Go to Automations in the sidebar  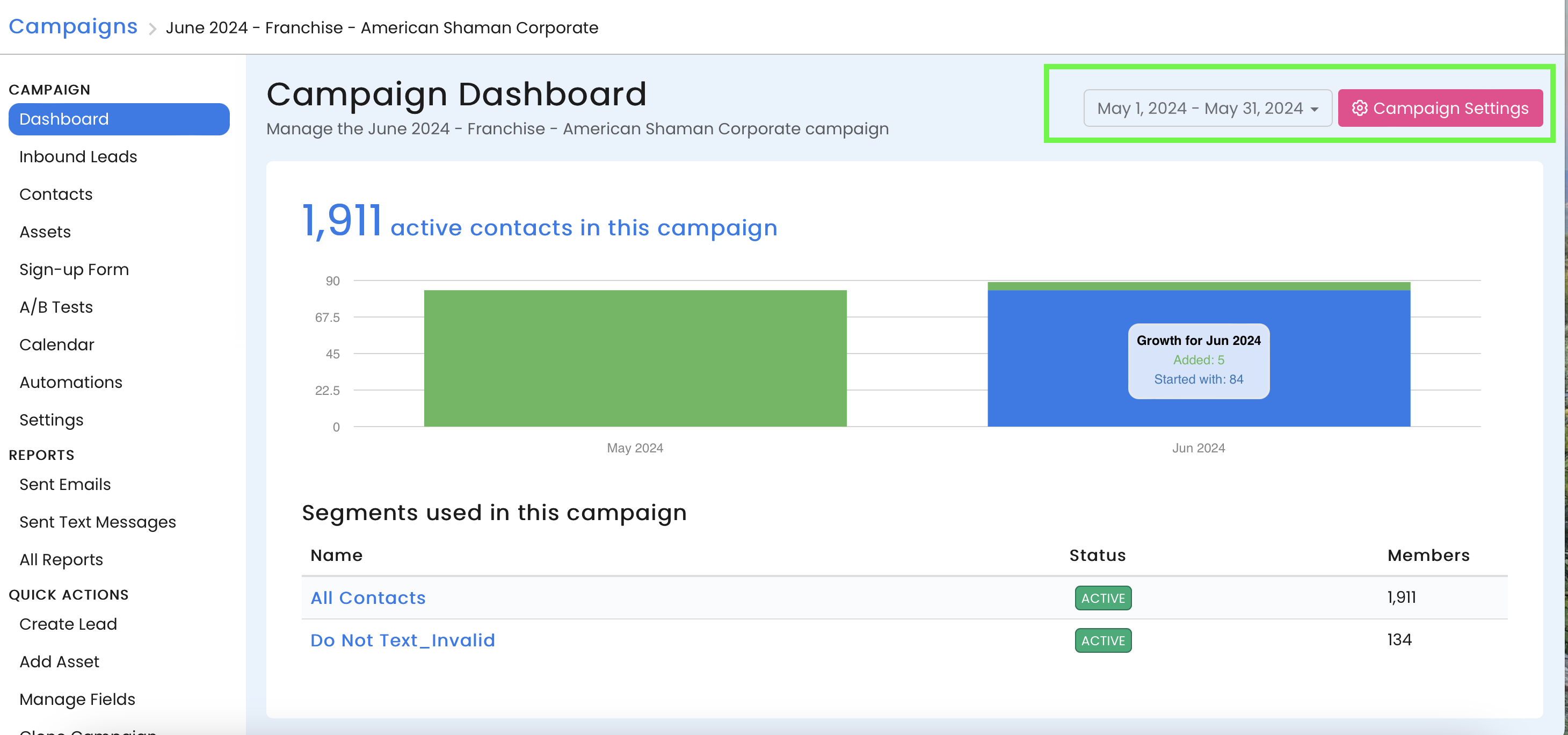tap(70, 382)
